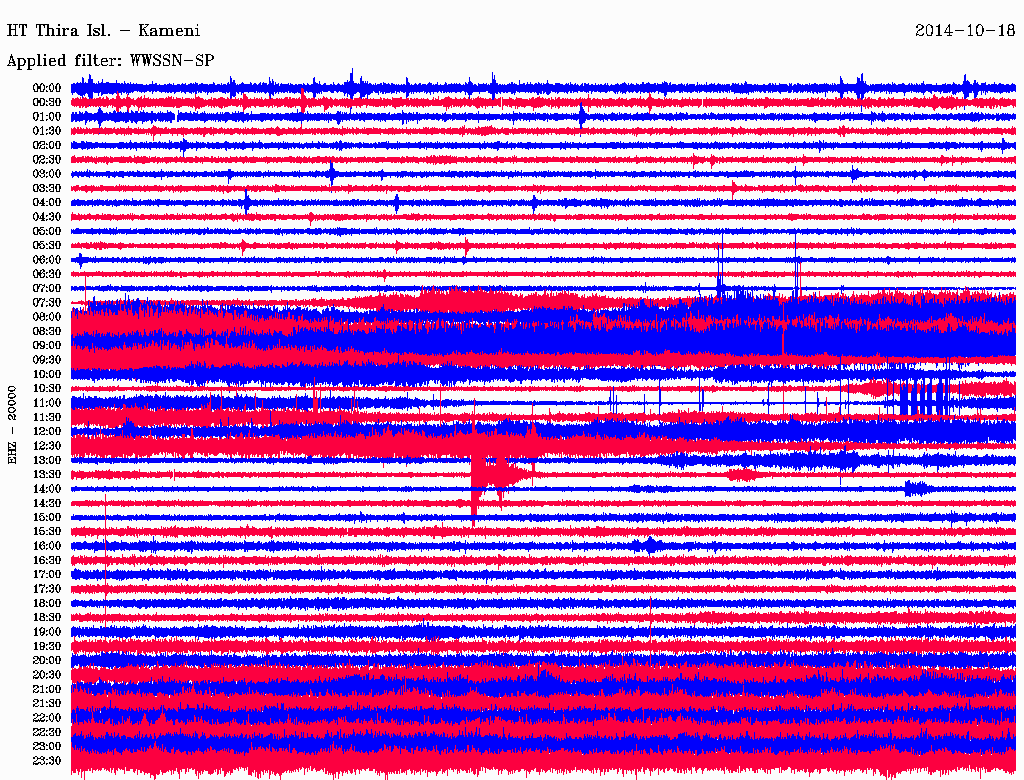Select the 21:30 time label

(47, 704)
